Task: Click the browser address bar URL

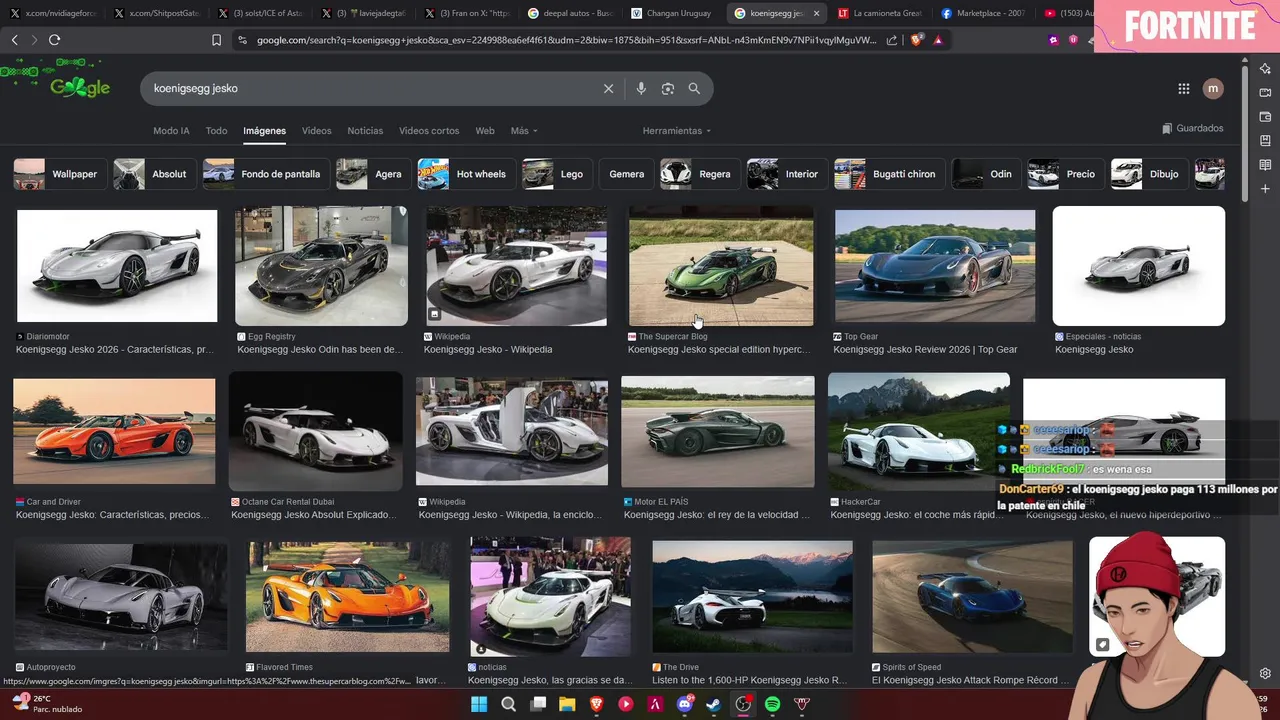Action: click(x=566, y=40)
